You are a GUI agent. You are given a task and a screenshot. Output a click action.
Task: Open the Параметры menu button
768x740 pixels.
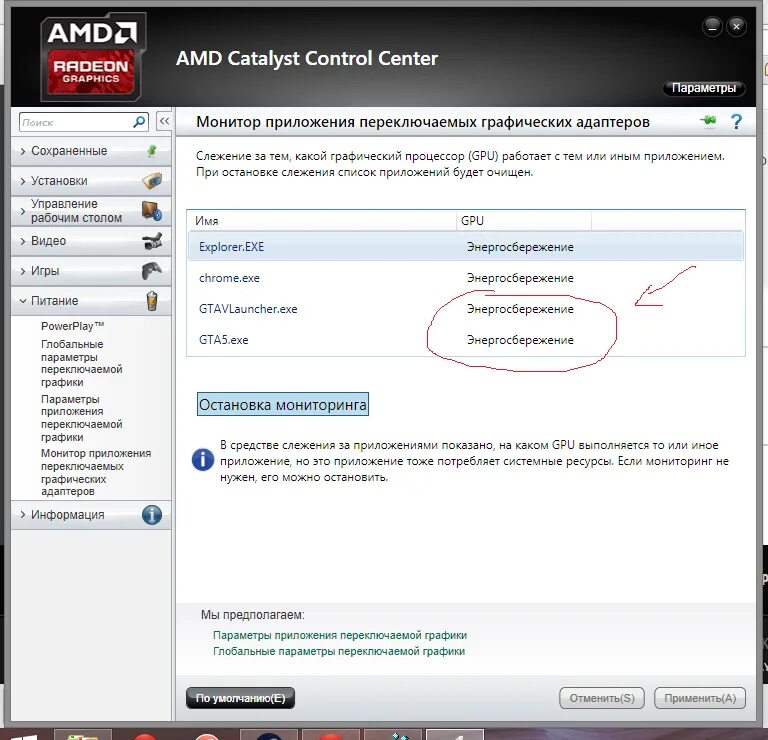[704, 88]
